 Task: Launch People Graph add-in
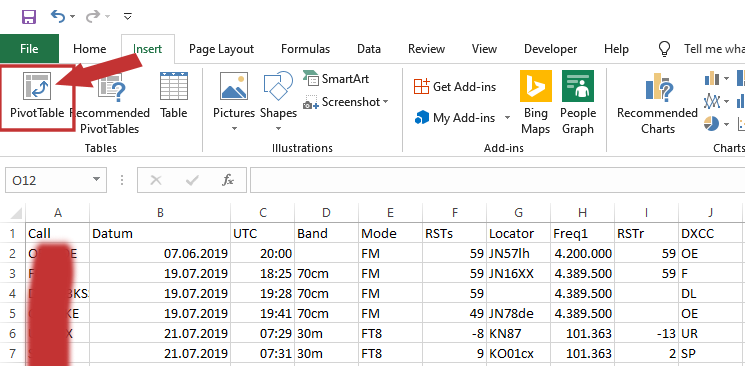pyautogui.click(x=578, y=102)
